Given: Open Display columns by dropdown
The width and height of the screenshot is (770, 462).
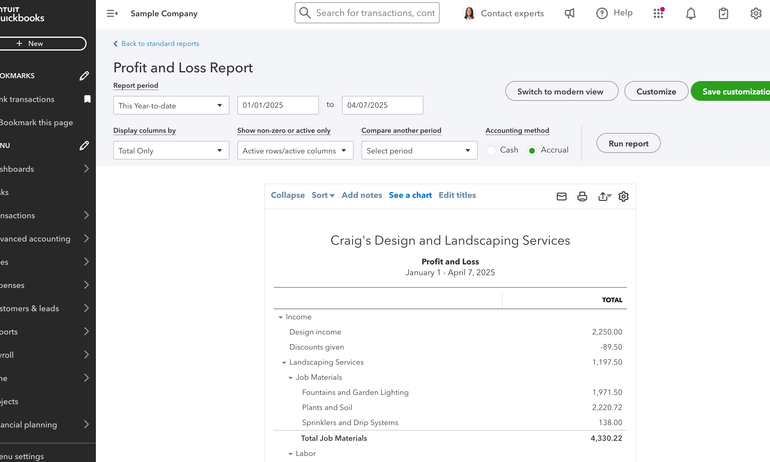Looking at the screenshot, I should (171, 151).
